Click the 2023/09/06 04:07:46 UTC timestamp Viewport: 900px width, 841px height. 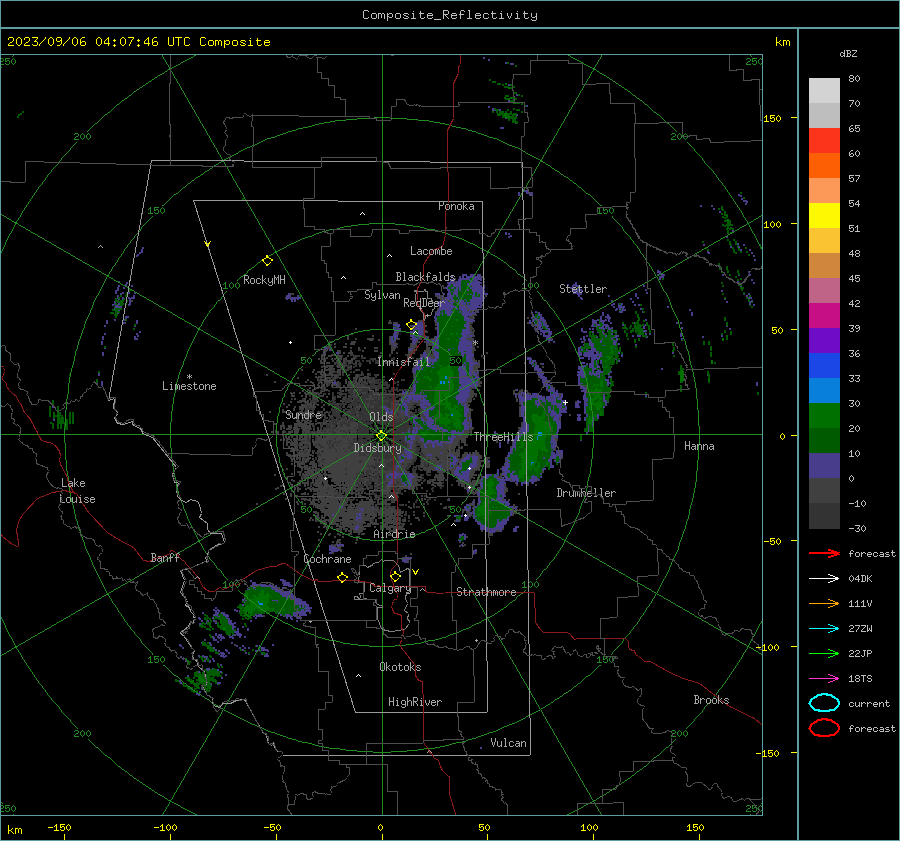138,42
